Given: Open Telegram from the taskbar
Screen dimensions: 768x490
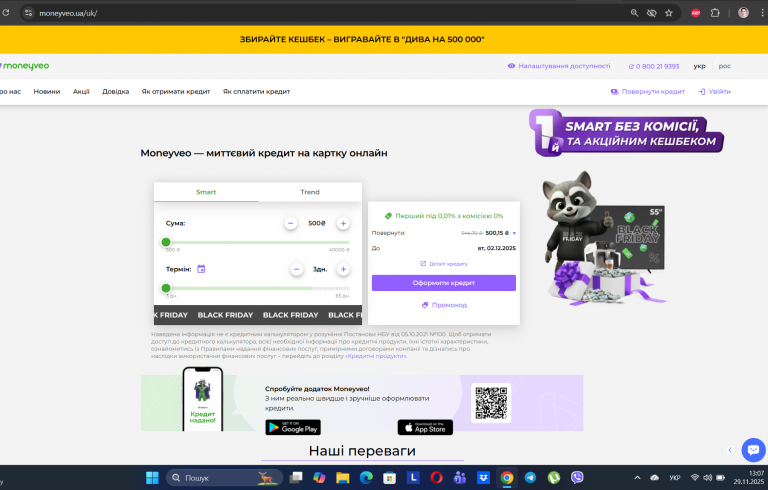Looking at the screenshot, I should coord(530,477).
